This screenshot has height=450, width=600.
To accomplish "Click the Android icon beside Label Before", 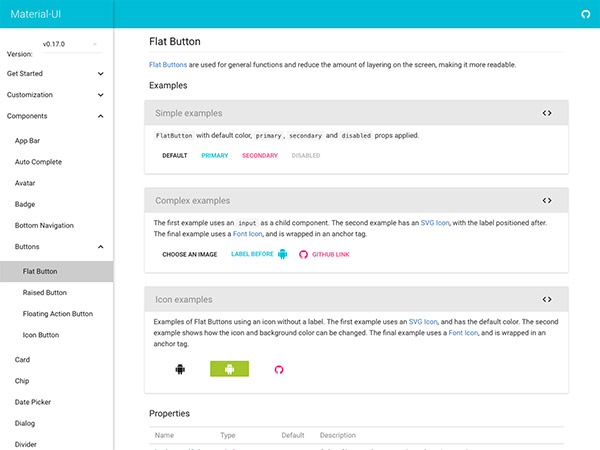I will point(282,254).
